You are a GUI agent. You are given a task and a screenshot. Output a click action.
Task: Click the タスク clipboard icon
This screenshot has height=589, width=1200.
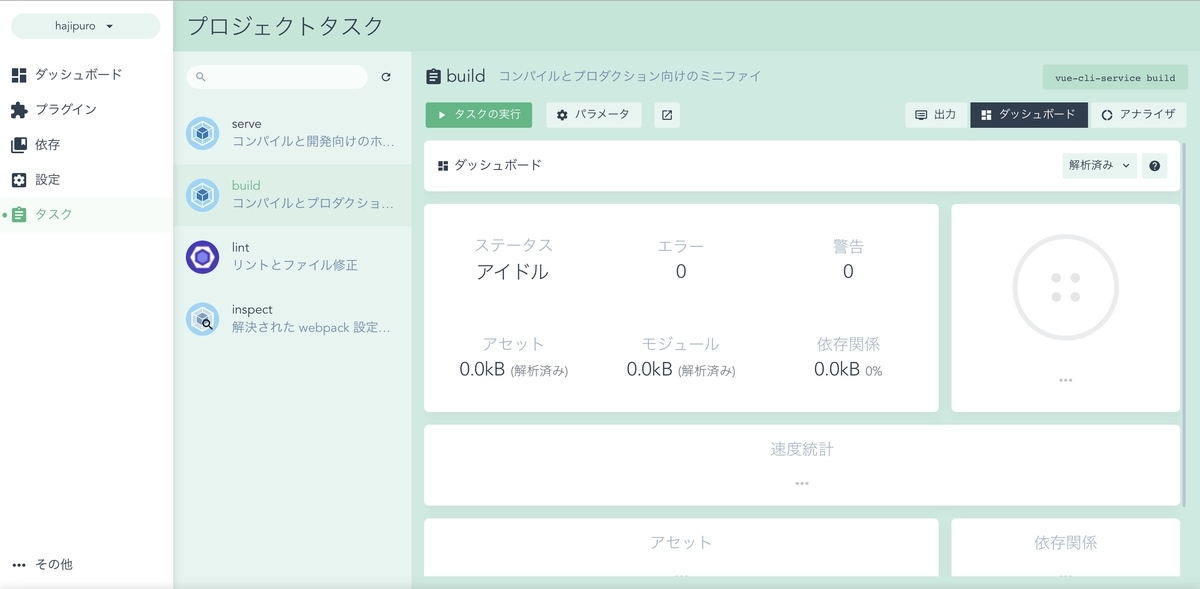click(19, 215)
